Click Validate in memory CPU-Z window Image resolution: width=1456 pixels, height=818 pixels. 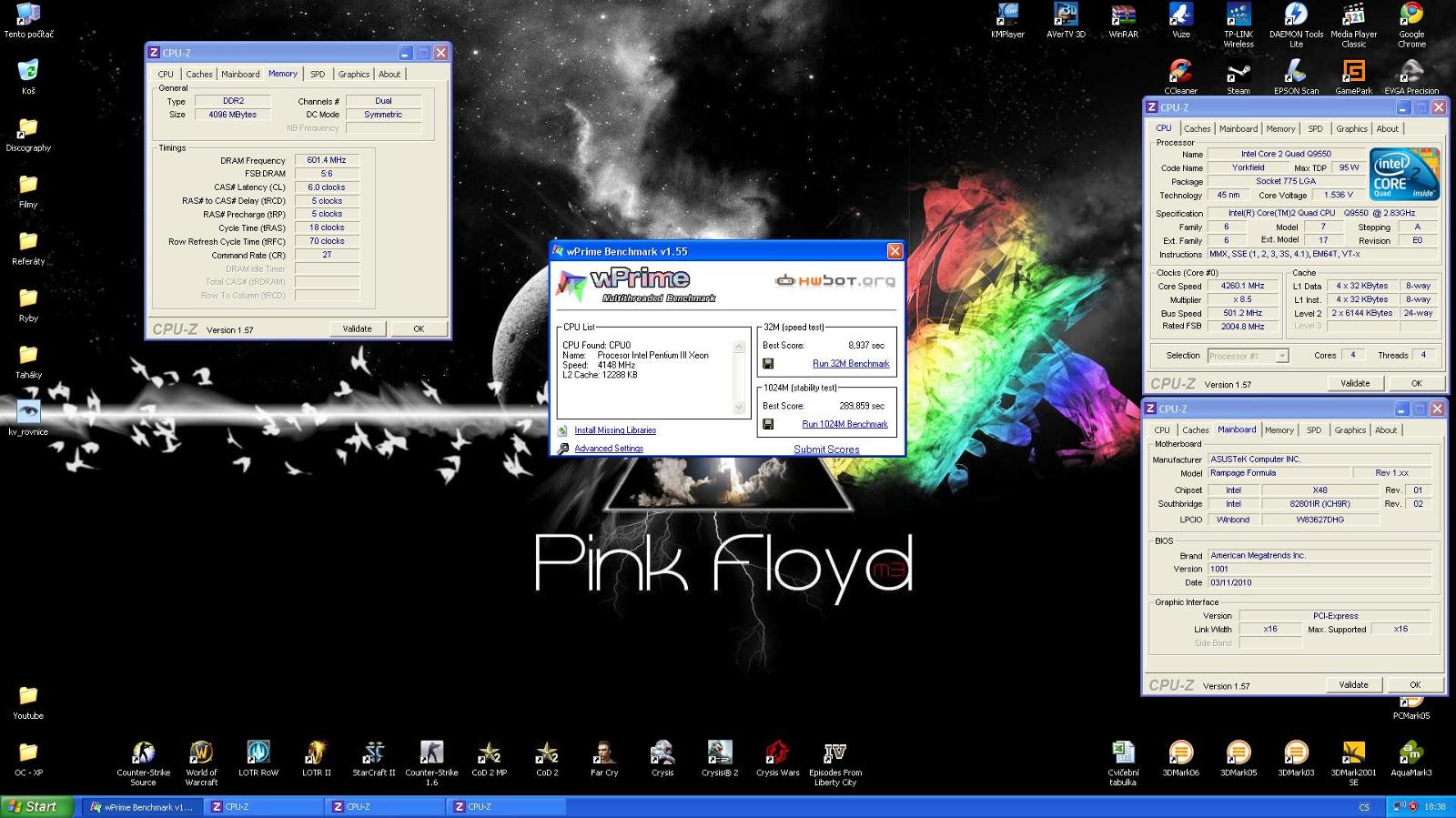(x=357, y=328)
